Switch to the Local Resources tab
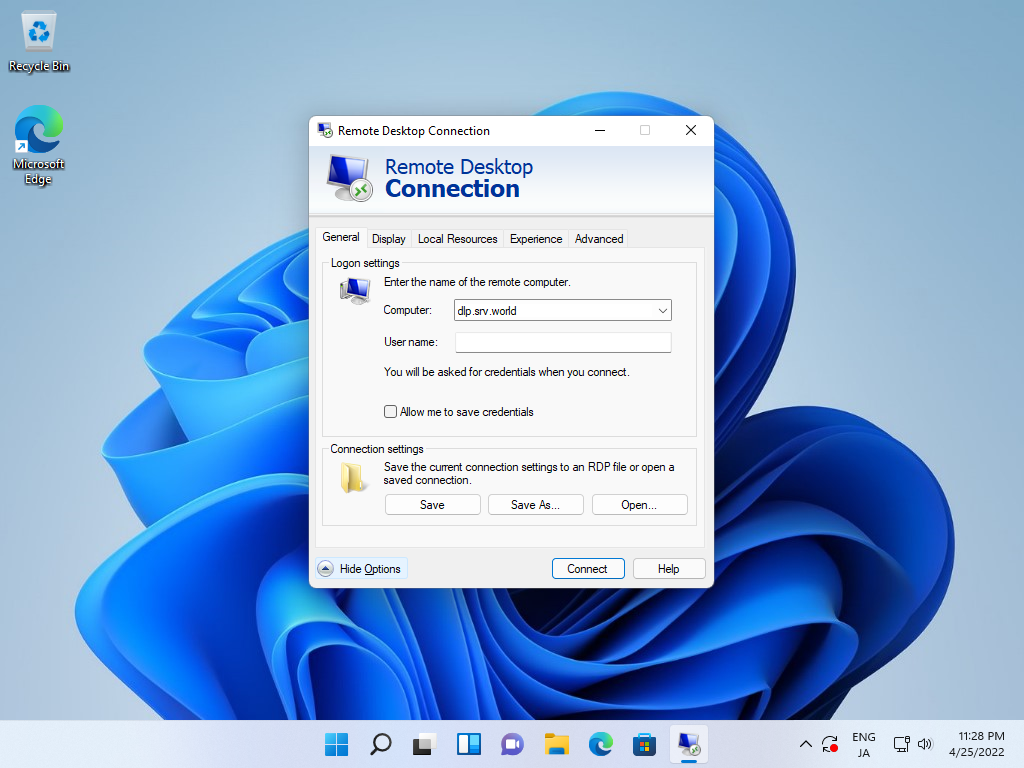1024x768 pixels. click(x=457, y=239)
